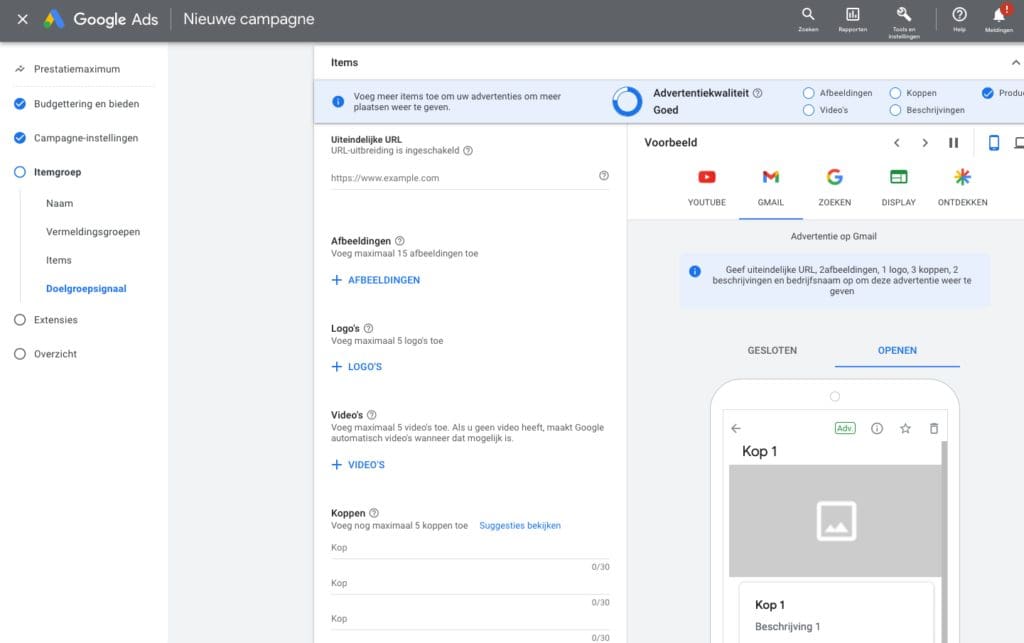The height and width of the screenshot is (643, 1024).
Task: Click the third Kop headline field
Action: (470, 619)
